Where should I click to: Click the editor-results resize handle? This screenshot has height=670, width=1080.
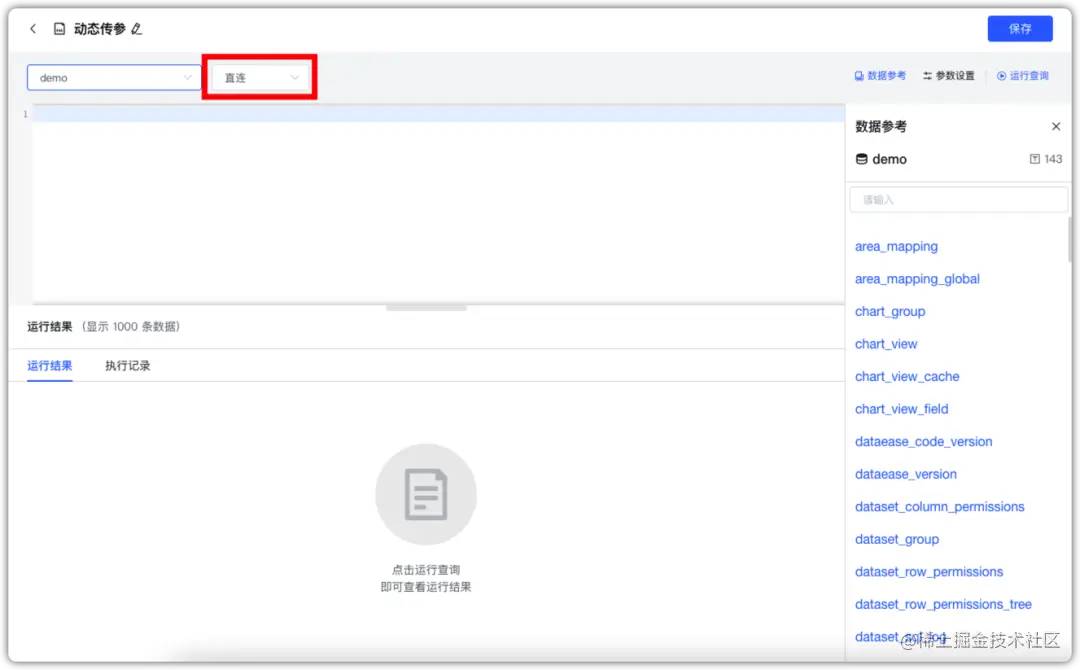(x=426, y=308)
